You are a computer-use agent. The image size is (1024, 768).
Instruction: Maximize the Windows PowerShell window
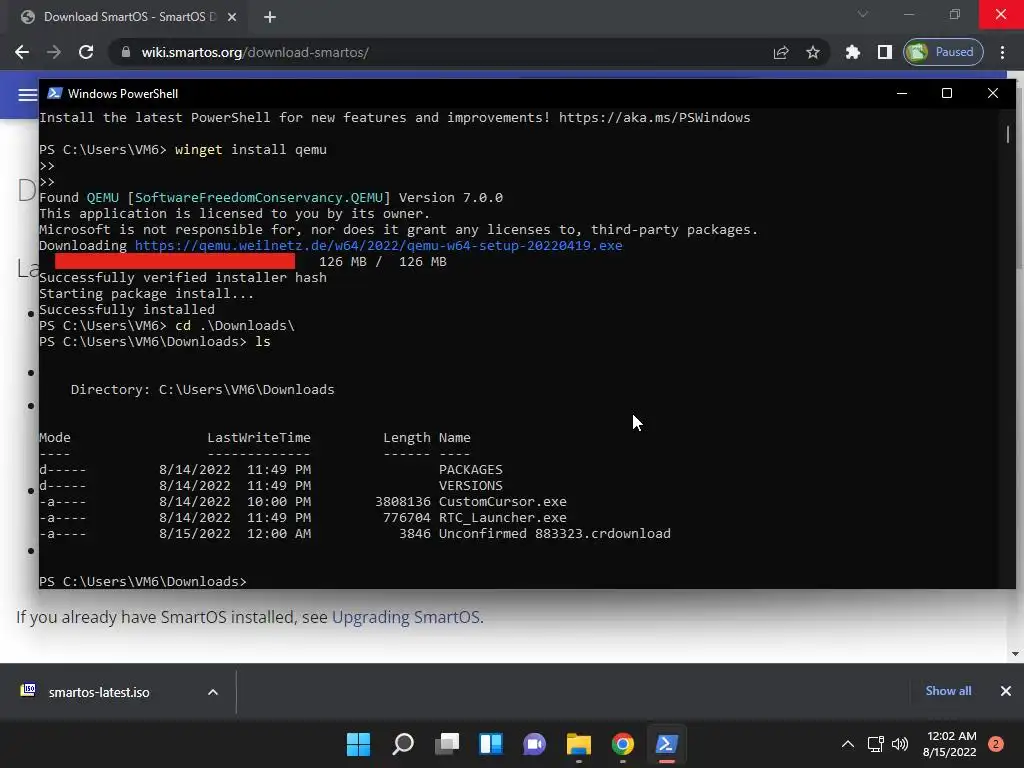tap(946, 93)
